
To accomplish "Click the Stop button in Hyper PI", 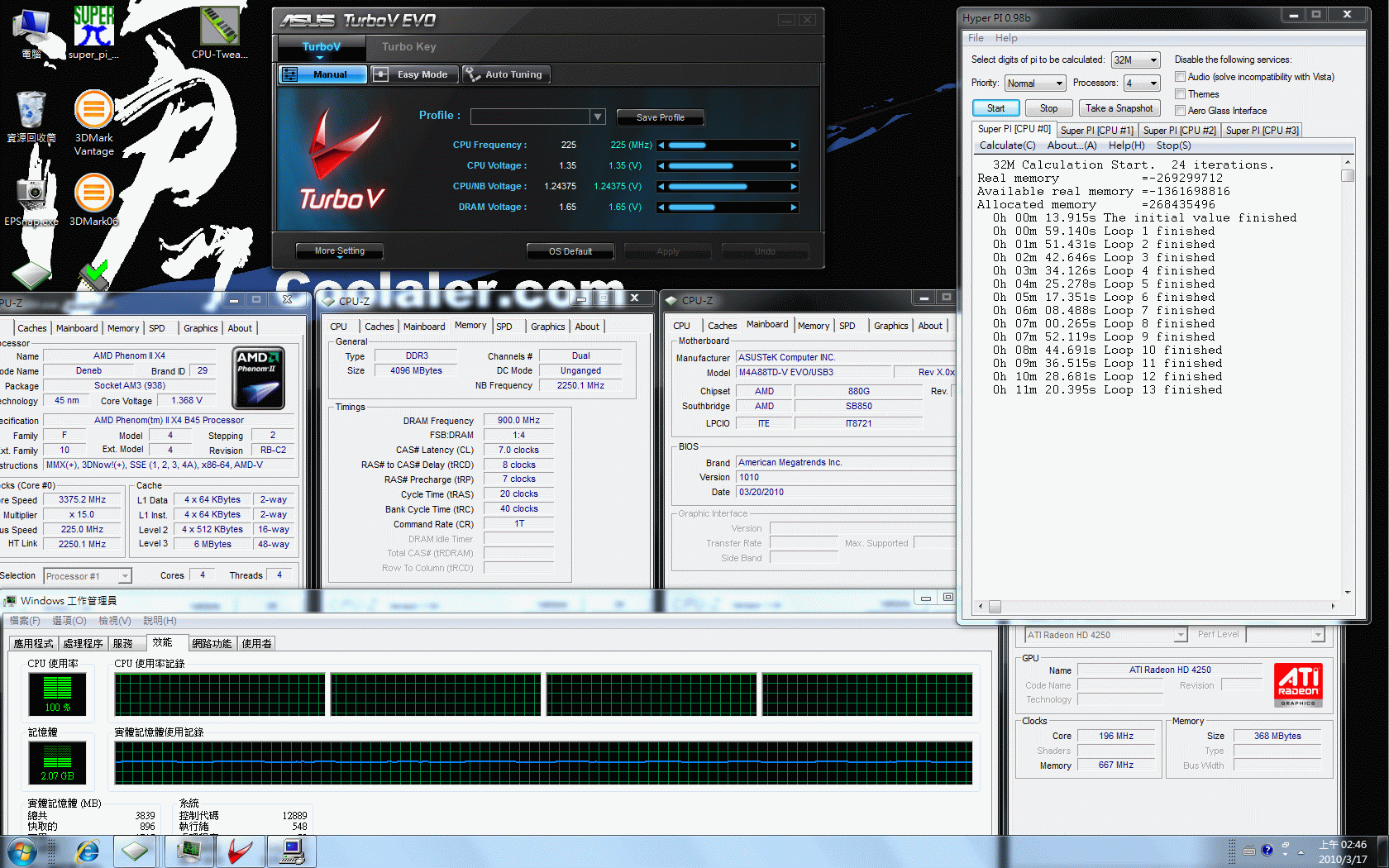I will [x=1048, y=108].
